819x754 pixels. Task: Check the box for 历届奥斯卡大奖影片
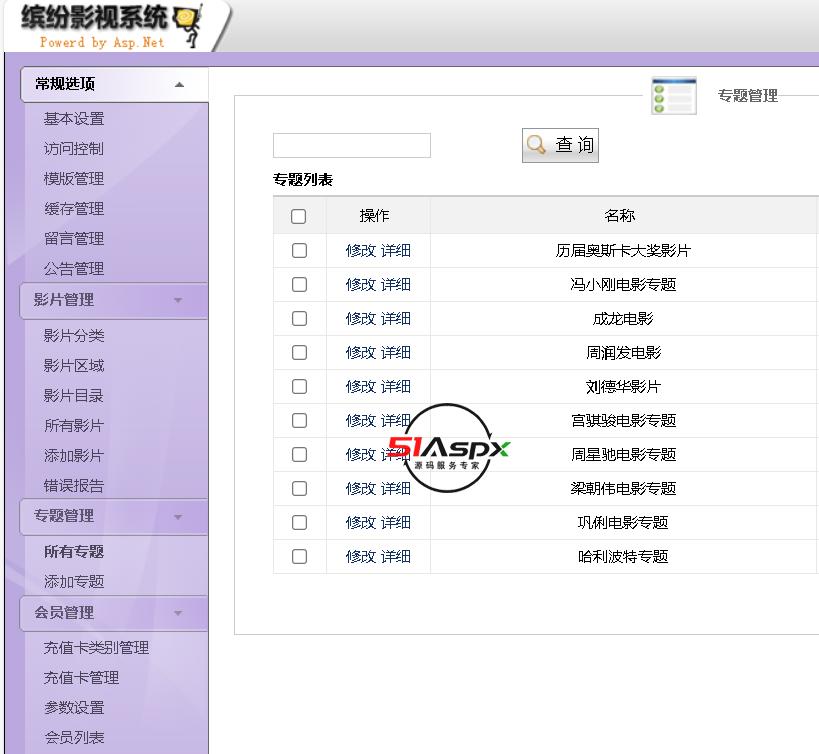click(299, 251)
